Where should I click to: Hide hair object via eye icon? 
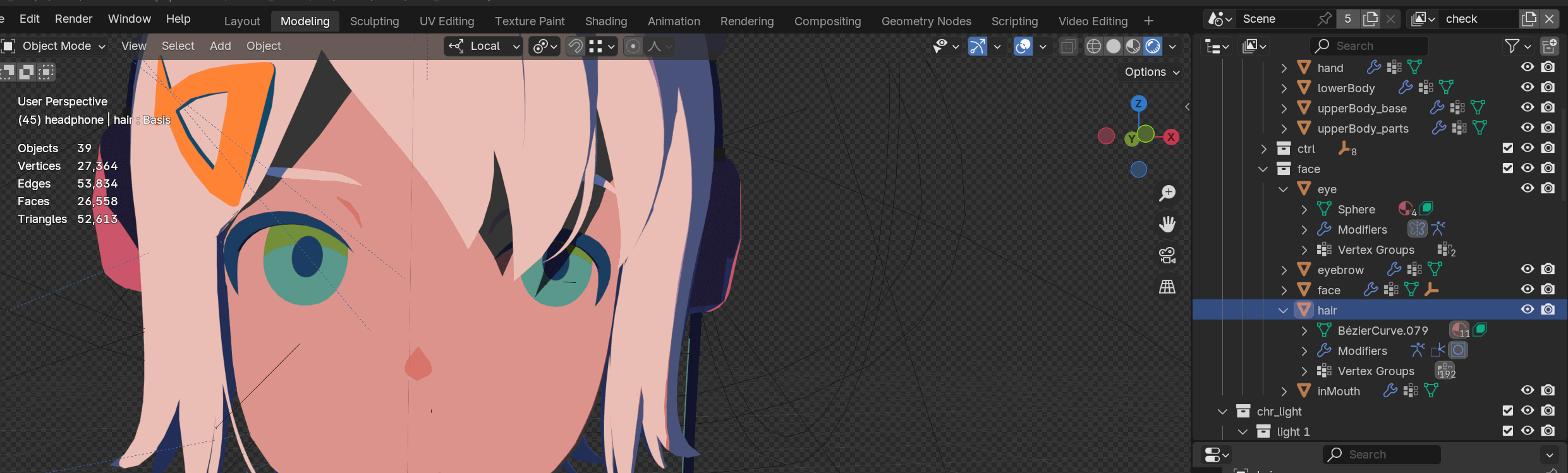point(1528,309)
